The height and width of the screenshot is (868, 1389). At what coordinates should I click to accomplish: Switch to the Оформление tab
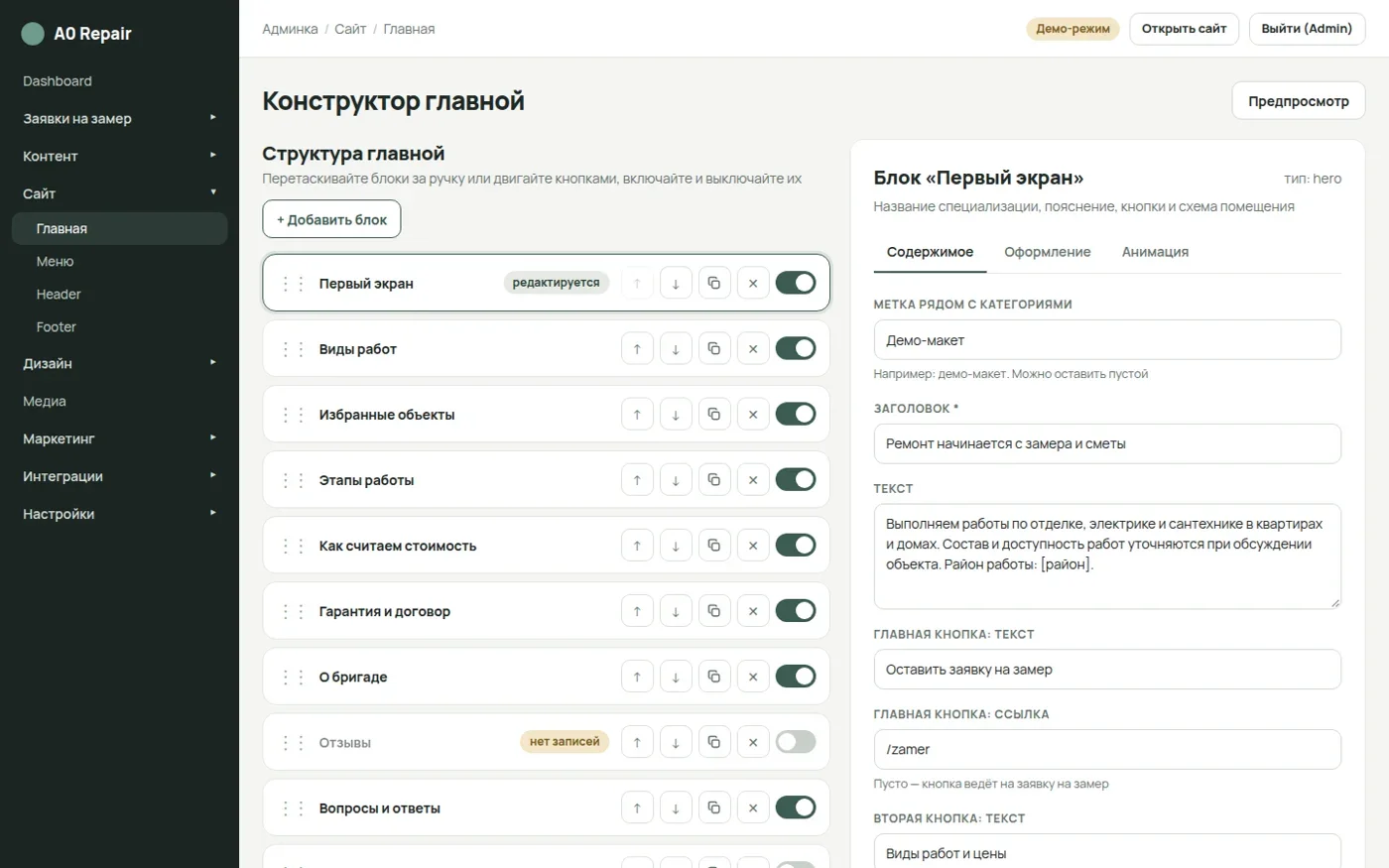[x=1047, y=252]
